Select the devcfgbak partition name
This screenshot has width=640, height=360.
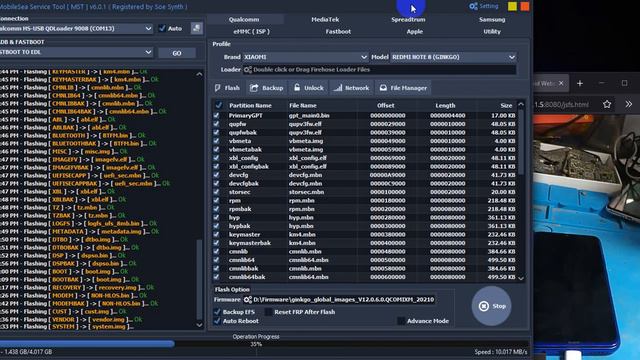tap(243, 183)
